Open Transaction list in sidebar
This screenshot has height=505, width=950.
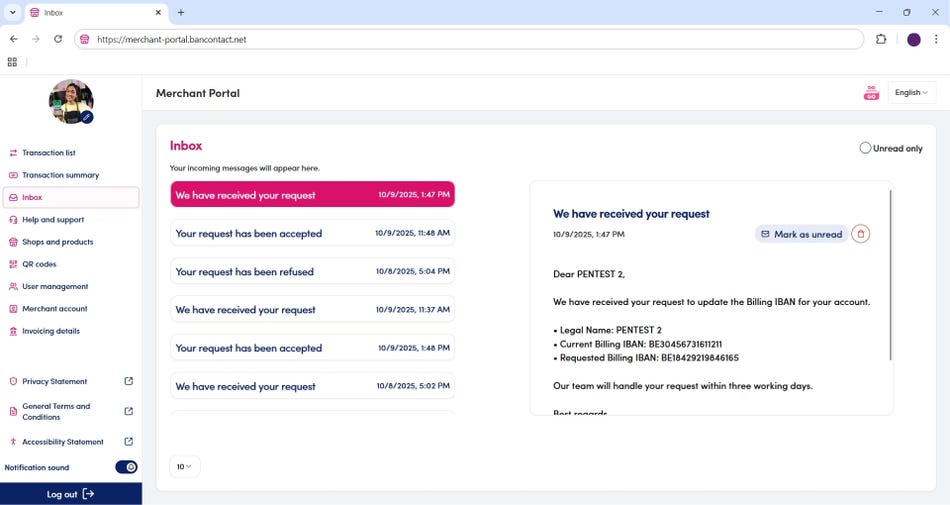[x=48, y=153]
